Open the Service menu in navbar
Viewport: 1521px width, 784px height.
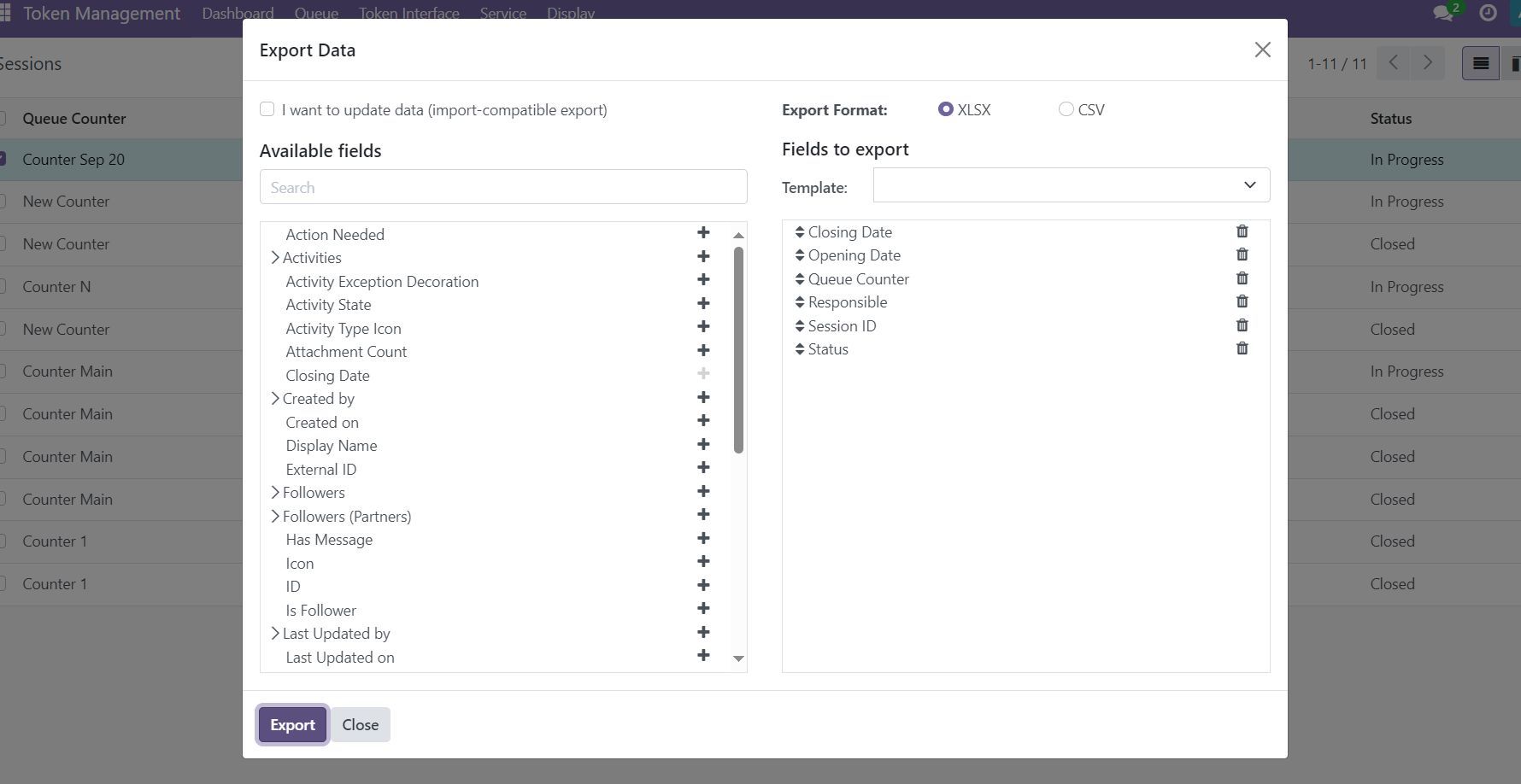[x=502, y=13]
